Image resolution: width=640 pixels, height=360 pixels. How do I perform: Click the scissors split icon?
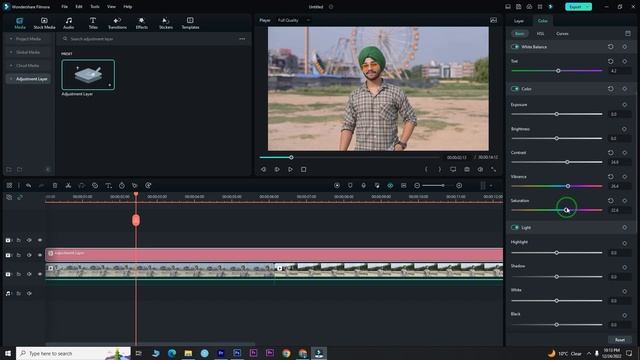68,185
